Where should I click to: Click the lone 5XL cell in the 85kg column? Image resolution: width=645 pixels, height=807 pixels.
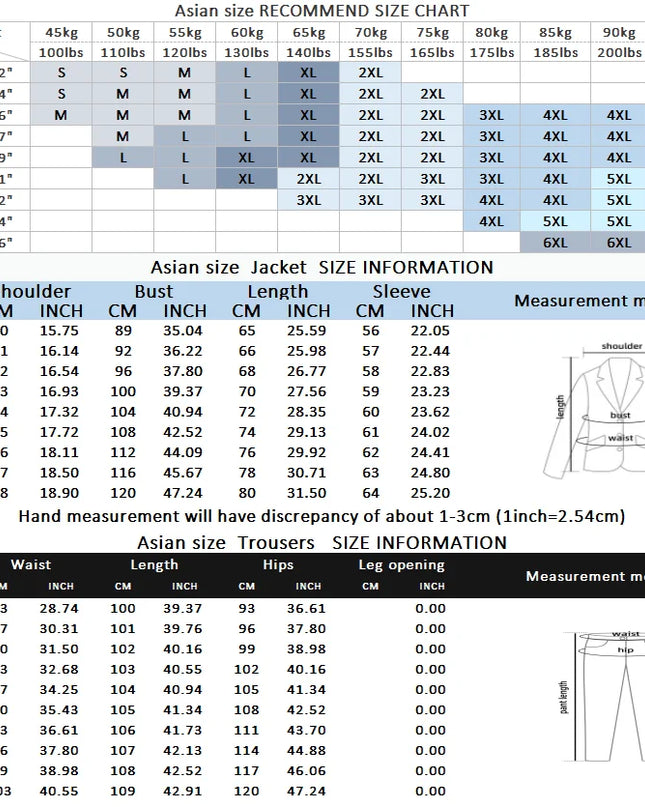[555, 221]
